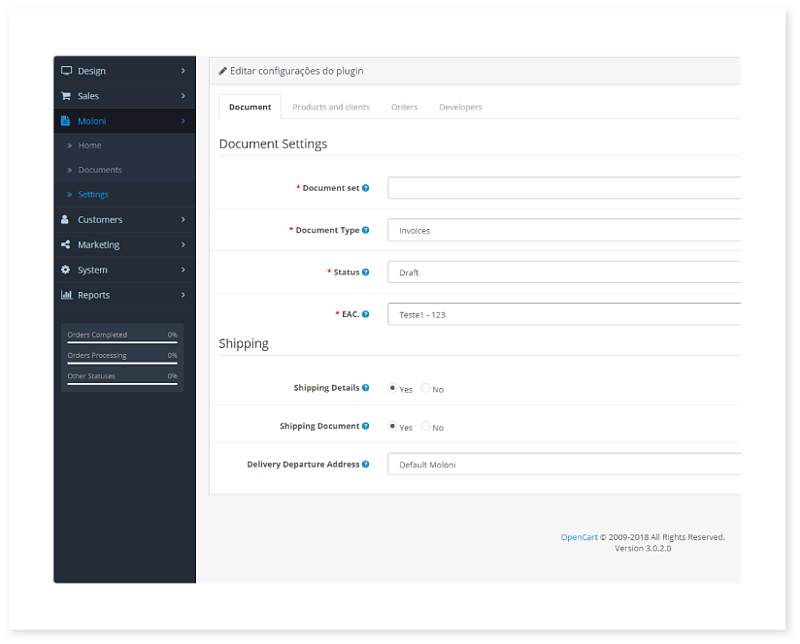
Task: Select No for Shipping Details
Action: tap(426, 388)
